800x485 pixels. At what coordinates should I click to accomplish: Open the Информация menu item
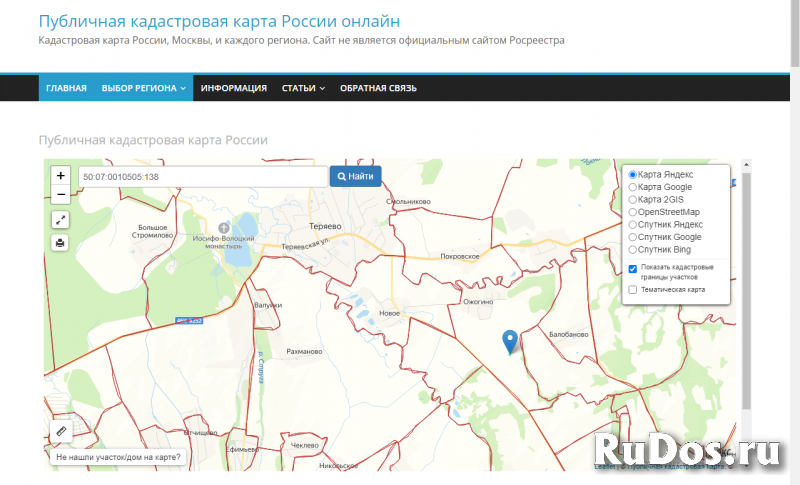(x=234, y=88)
